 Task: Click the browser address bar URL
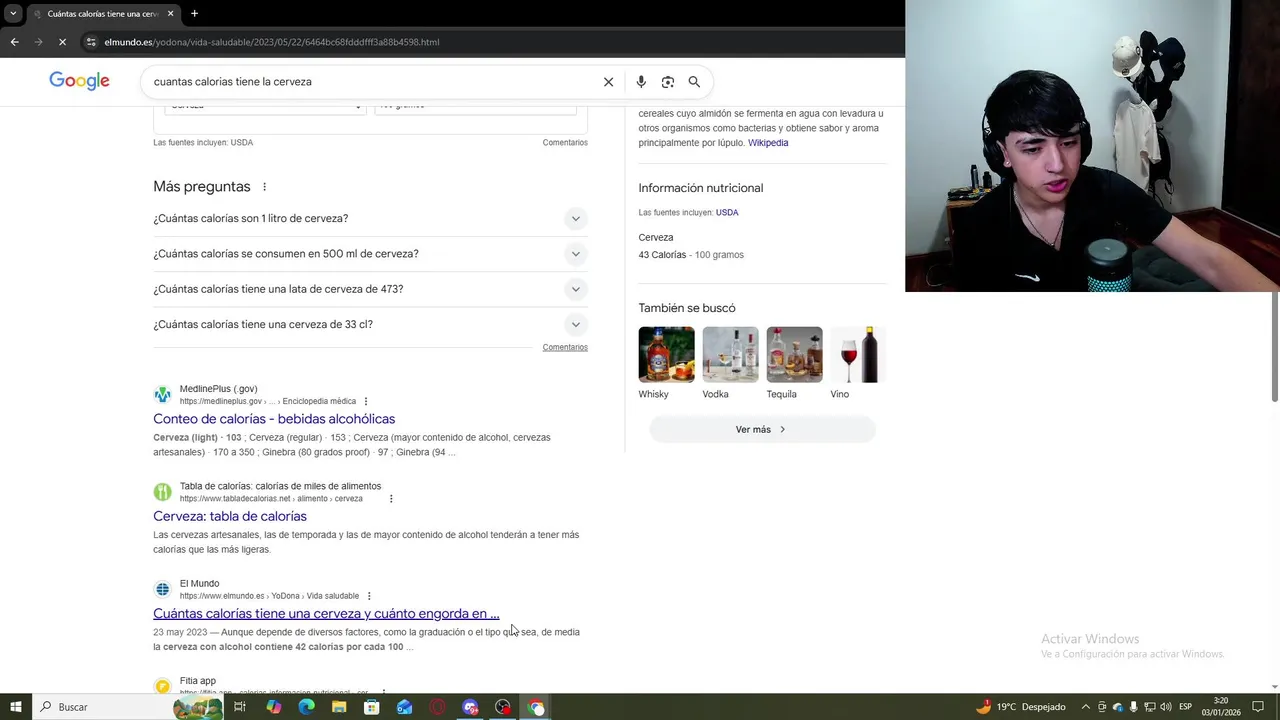pos(272,42)
